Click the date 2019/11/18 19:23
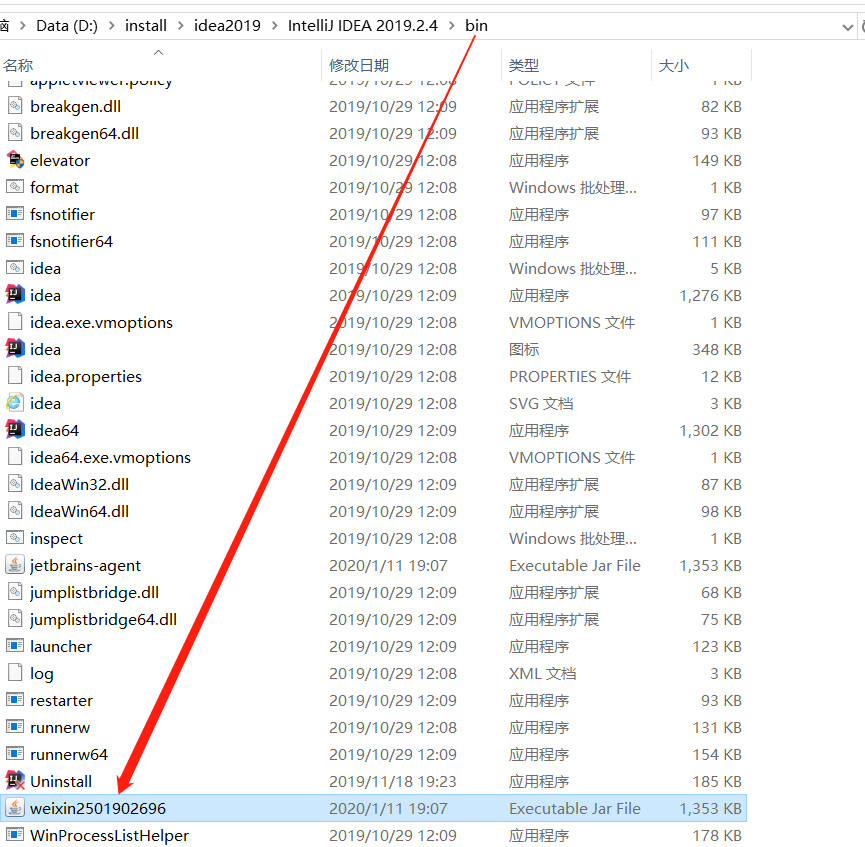865x847 pixels. click(x=393, y=781)
